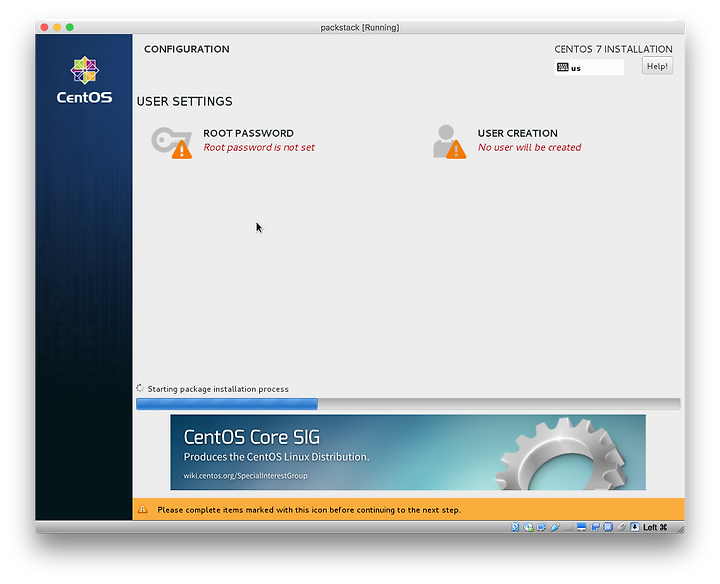Click the CENTOS 7 INSTALLATION title

pos(613,49)
